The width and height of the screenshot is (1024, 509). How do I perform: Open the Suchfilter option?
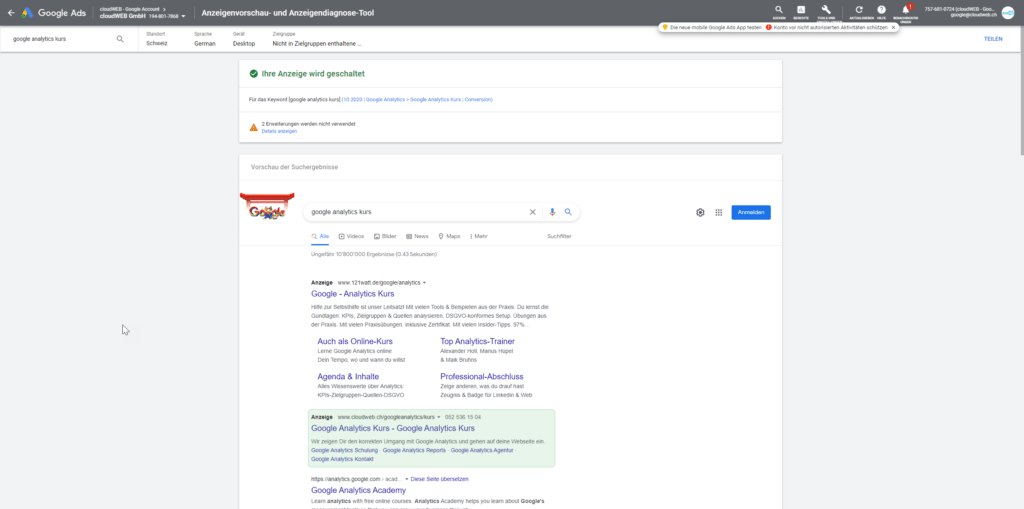559,237
